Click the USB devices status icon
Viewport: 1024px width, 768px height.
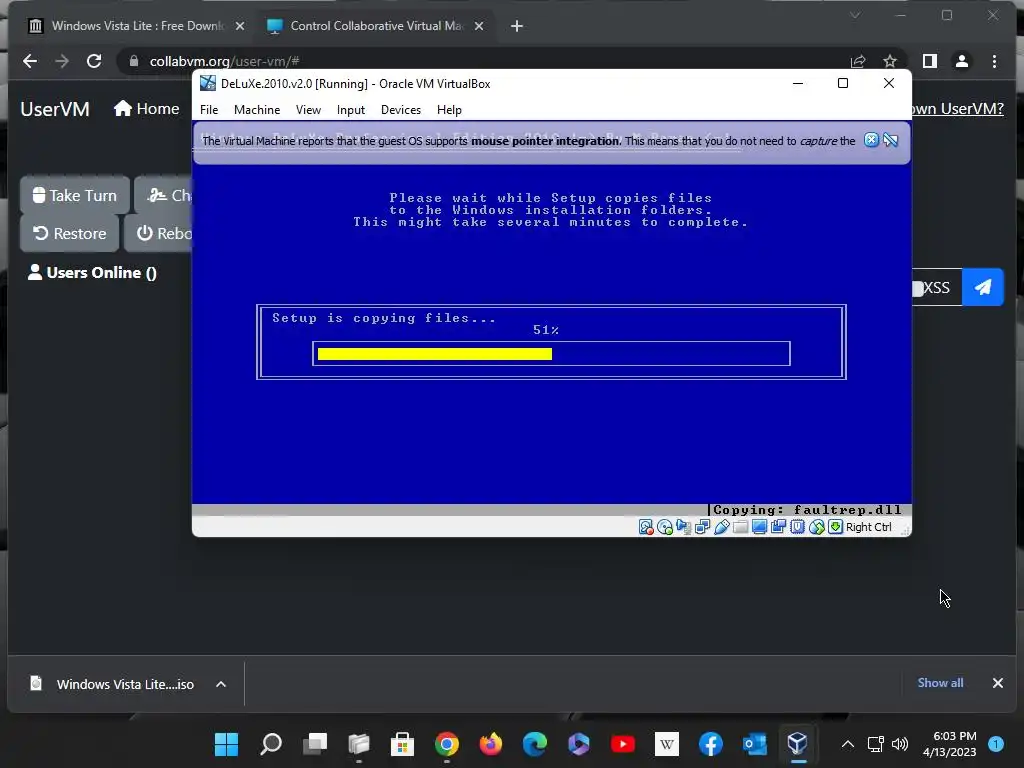(722, 527)
